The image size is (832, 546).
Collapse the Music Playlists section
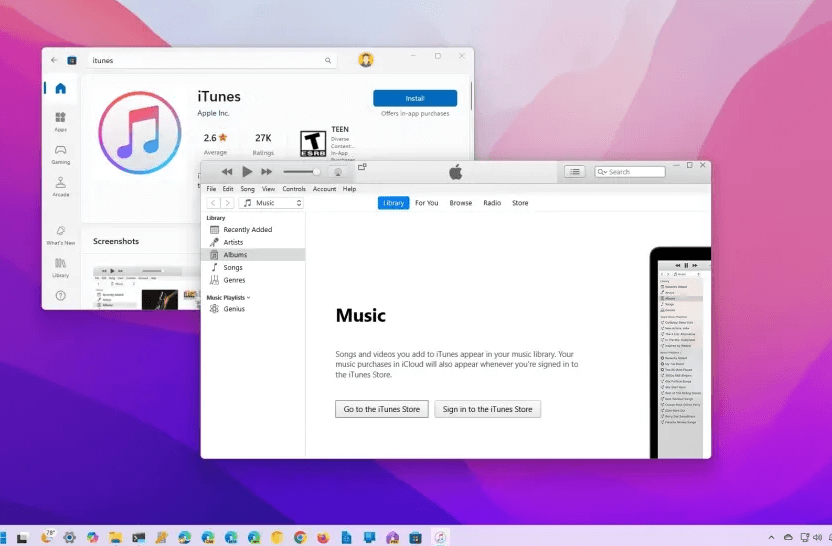[228, 297]
